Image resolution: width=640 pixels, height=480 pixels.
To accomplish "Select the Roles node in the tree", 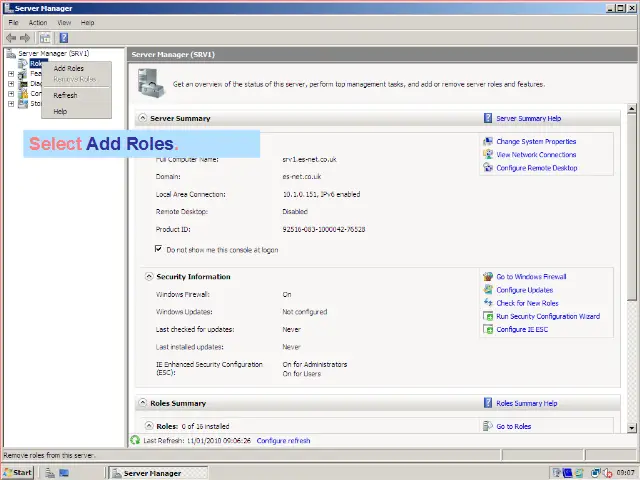I will [36, 63].
